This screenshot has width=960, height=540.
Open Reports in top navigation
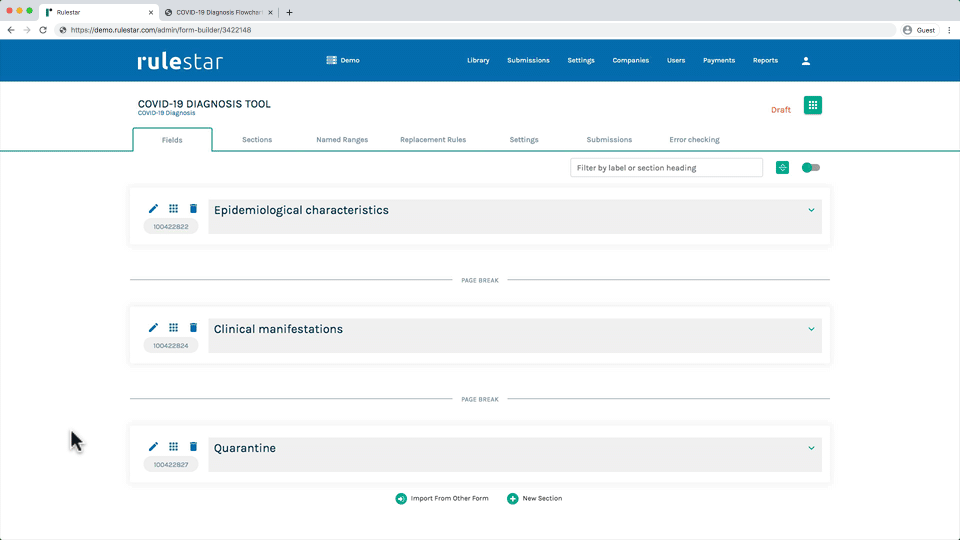tap(765, 61)
